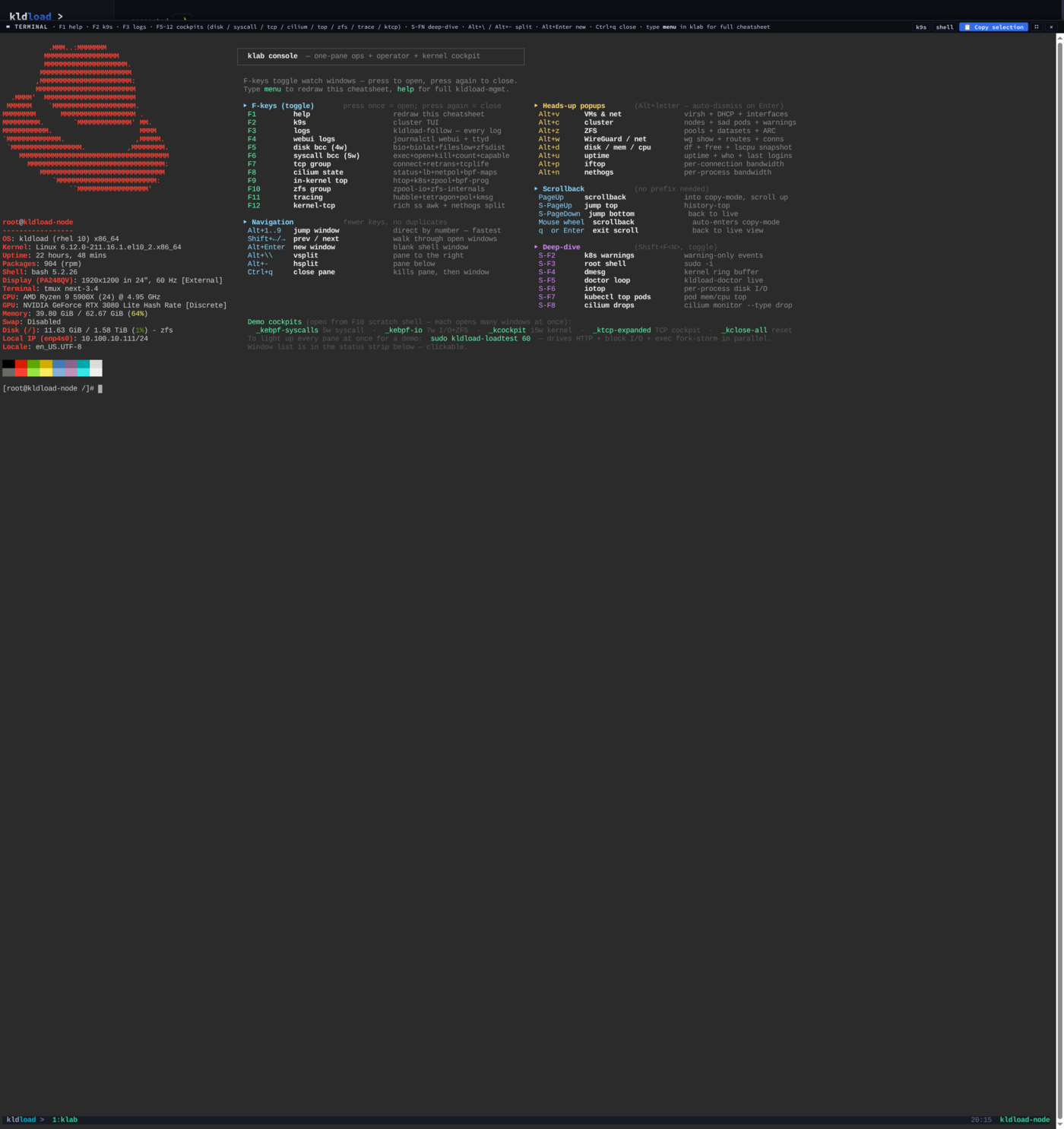Click the 'Alt+n nethogs' row

point(654,172)
